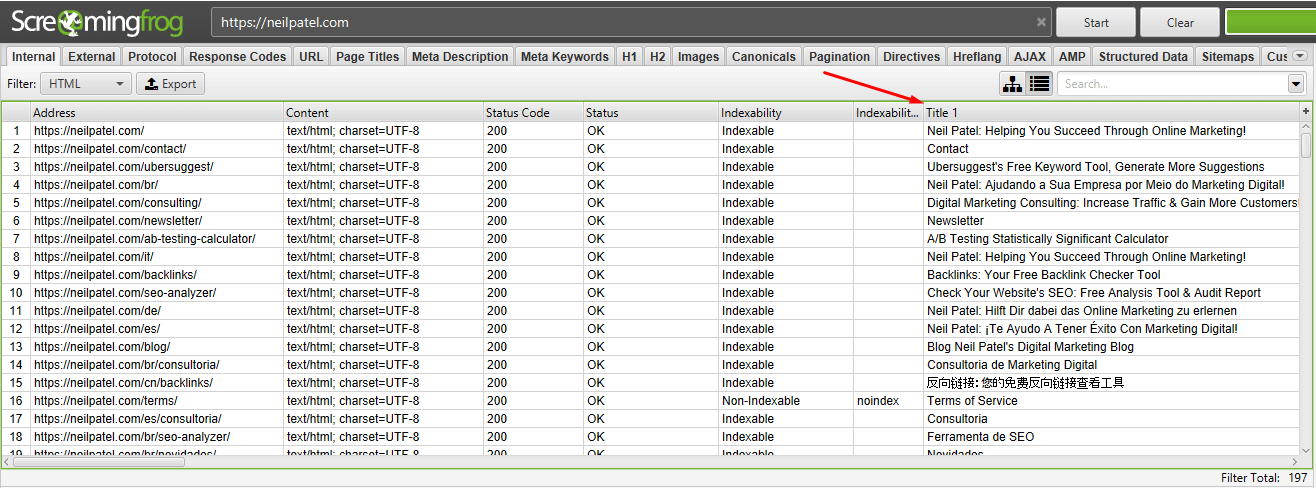Select the https://neilpatel.com/seo-analyzer/ address
Viewport: 1316px width, 488px height.
click(125, 293)
